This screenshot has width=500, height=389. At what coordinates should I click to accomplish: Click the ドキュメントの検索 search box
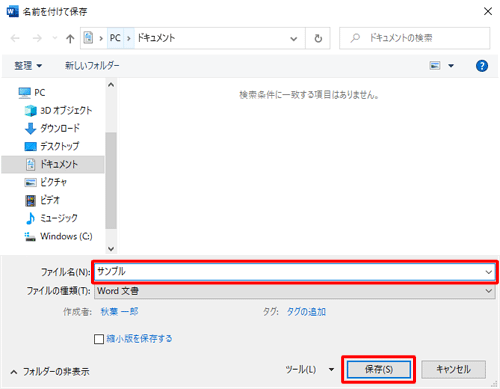(x=415, y=38)
